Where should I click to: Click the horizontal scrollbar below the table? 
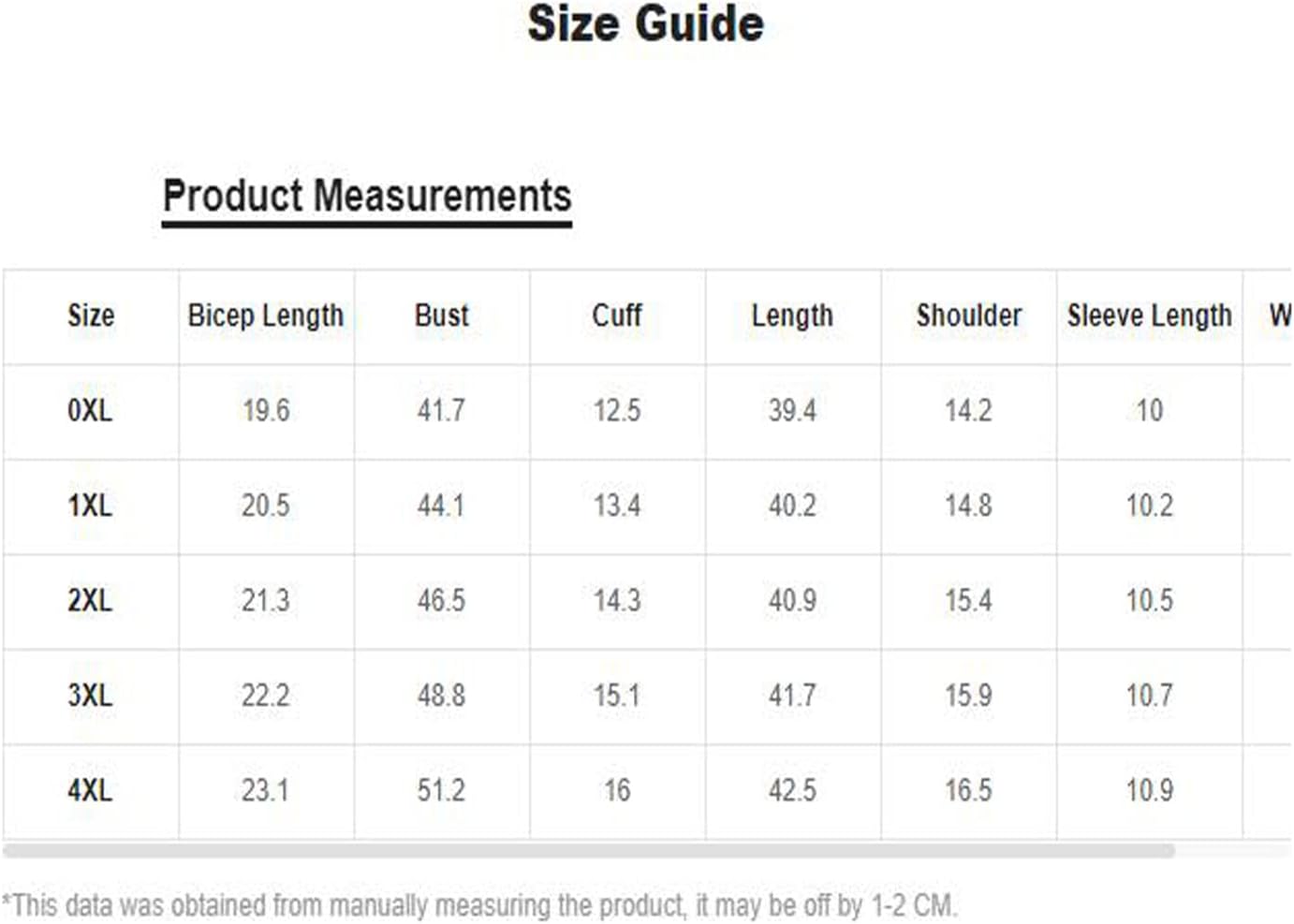point(588,851)
